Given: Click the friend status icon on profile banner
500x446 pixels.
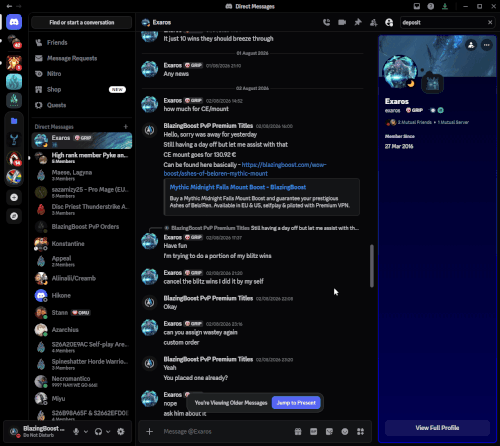Looking at the screenshot, I should tap(471, 45).
